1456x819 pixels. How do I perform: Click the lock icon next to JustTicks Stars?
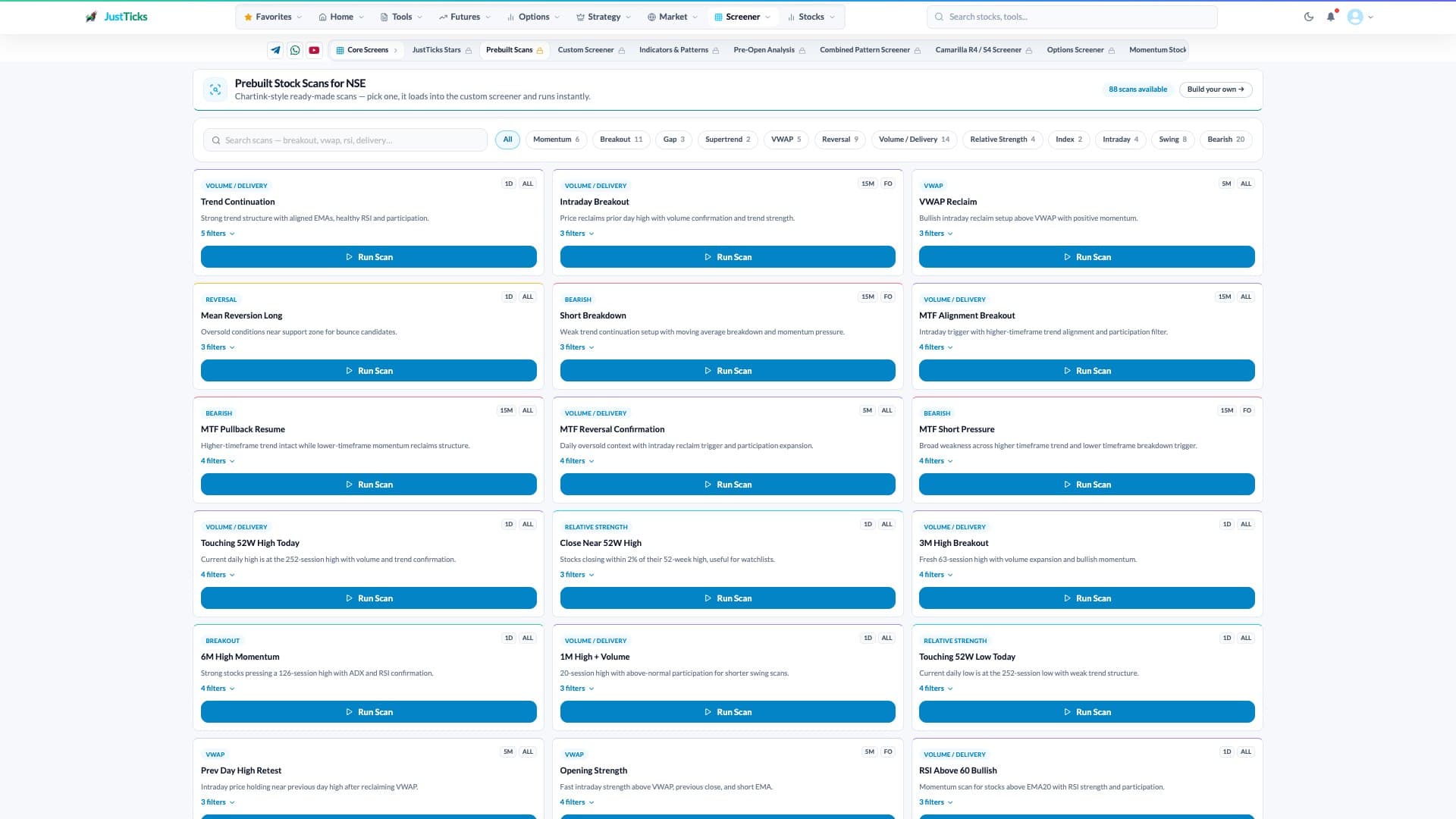469,51
